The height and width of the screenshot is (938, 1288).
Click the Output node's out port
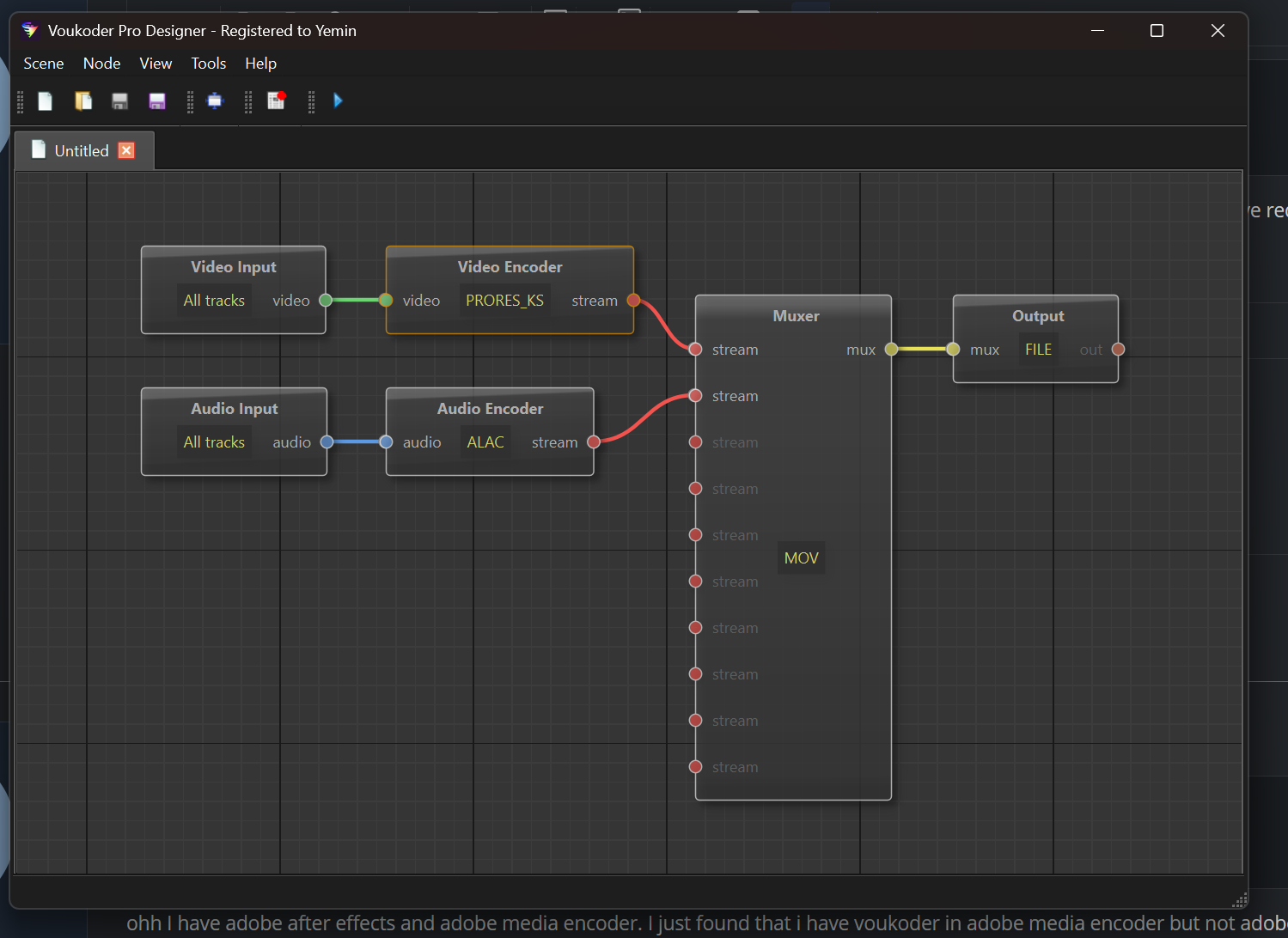click(x=1118, y=350)
